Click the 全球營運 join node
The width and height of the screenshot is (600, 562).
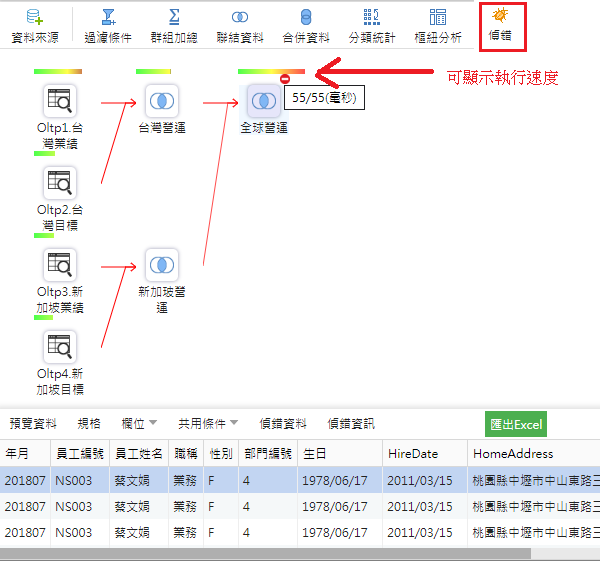click(264, 101)
